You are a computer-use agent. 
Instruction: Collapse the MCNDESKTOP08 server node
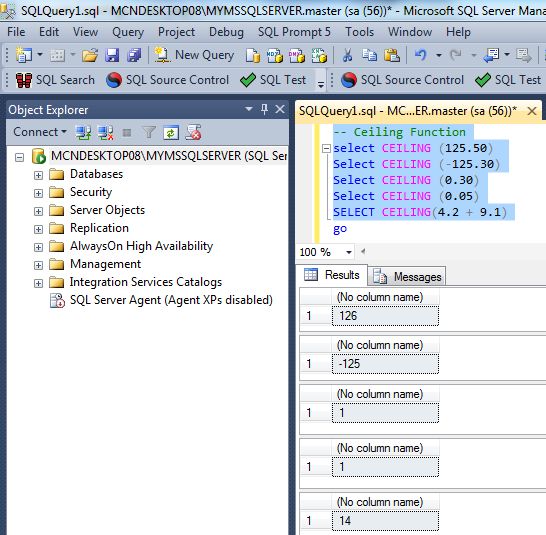click(20, 157)
